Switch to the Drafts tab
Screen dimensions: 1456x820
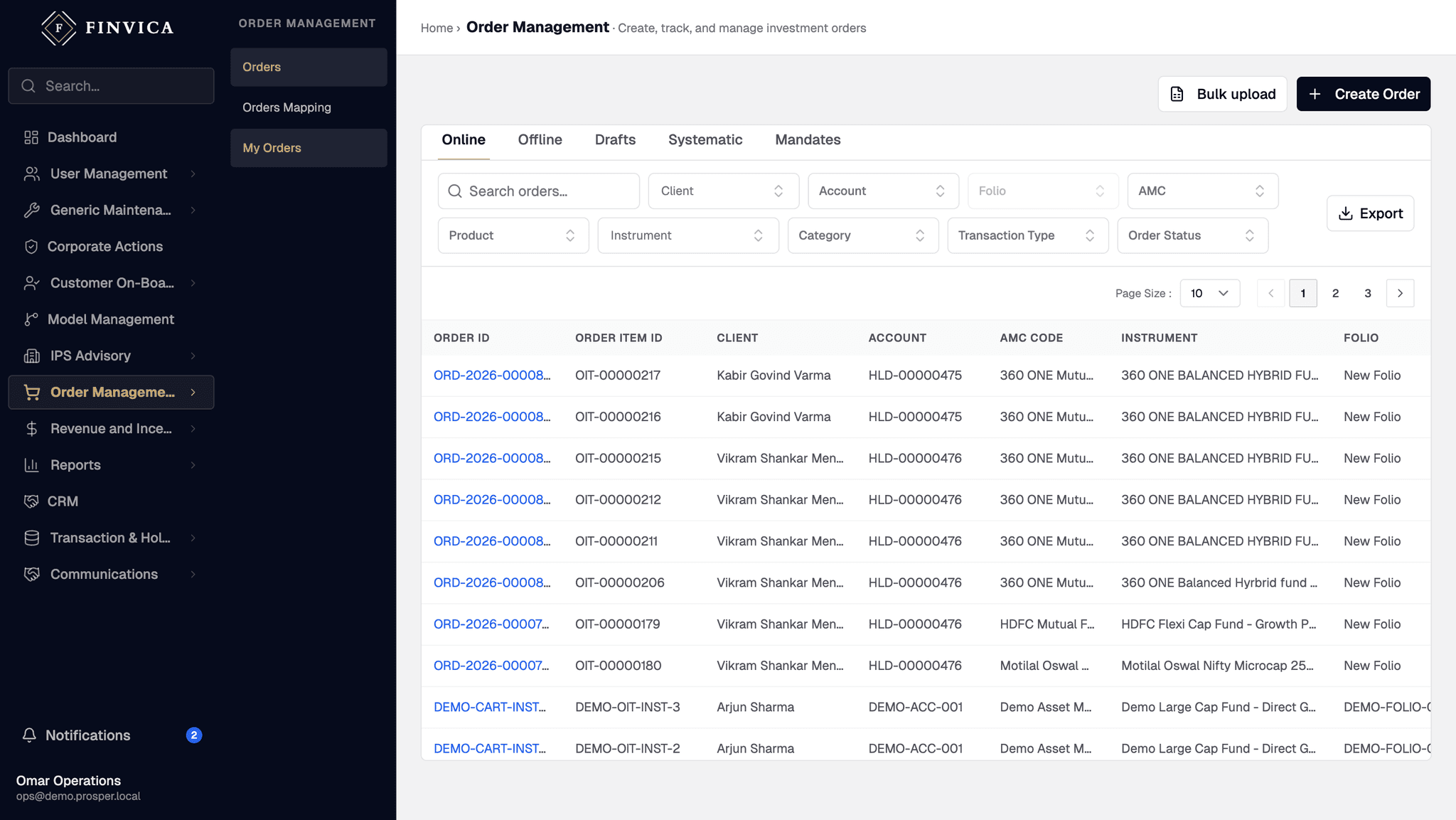616,140
